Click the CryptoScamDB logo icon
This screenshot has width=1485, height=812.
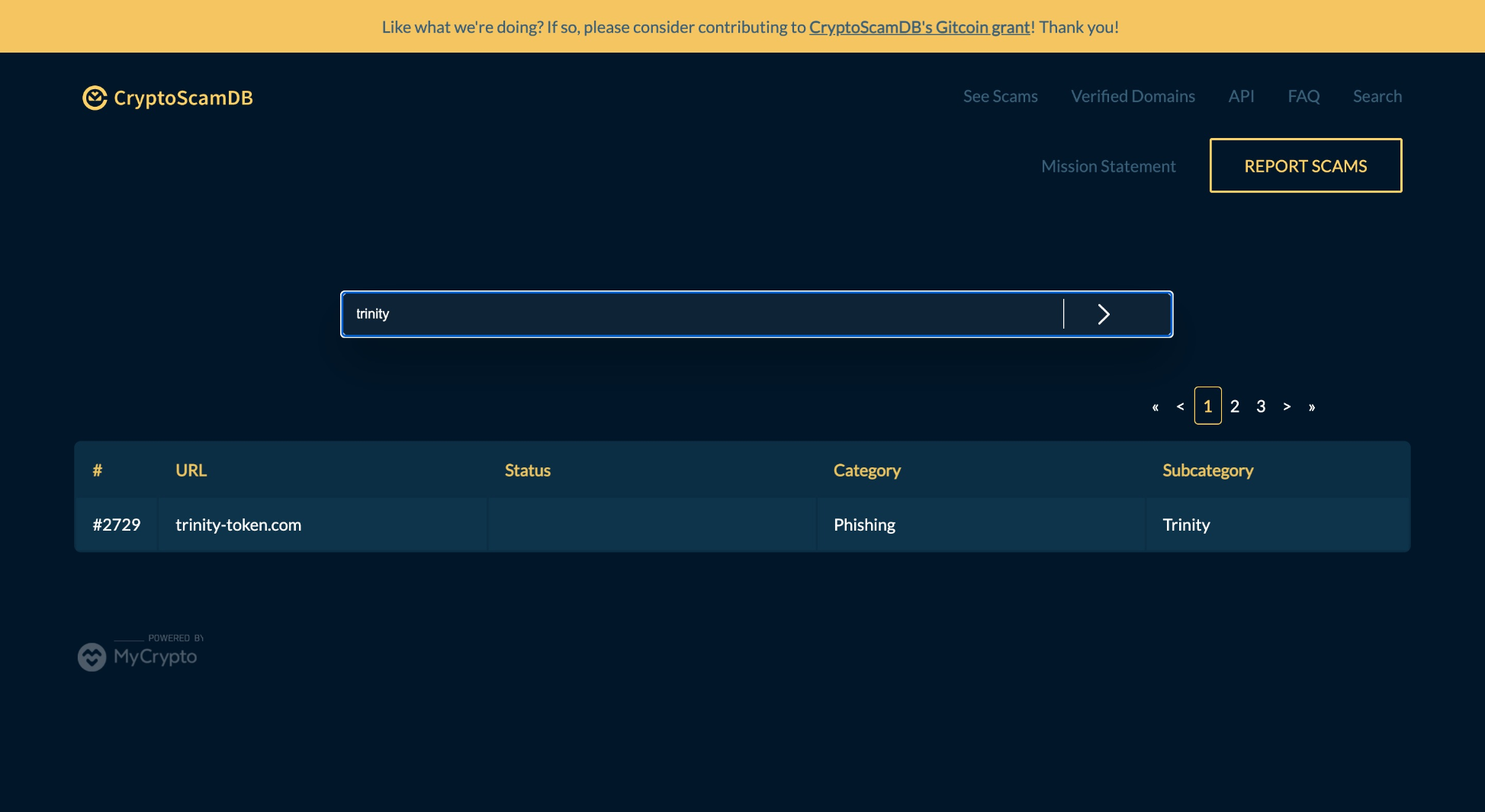click(95, 98)
